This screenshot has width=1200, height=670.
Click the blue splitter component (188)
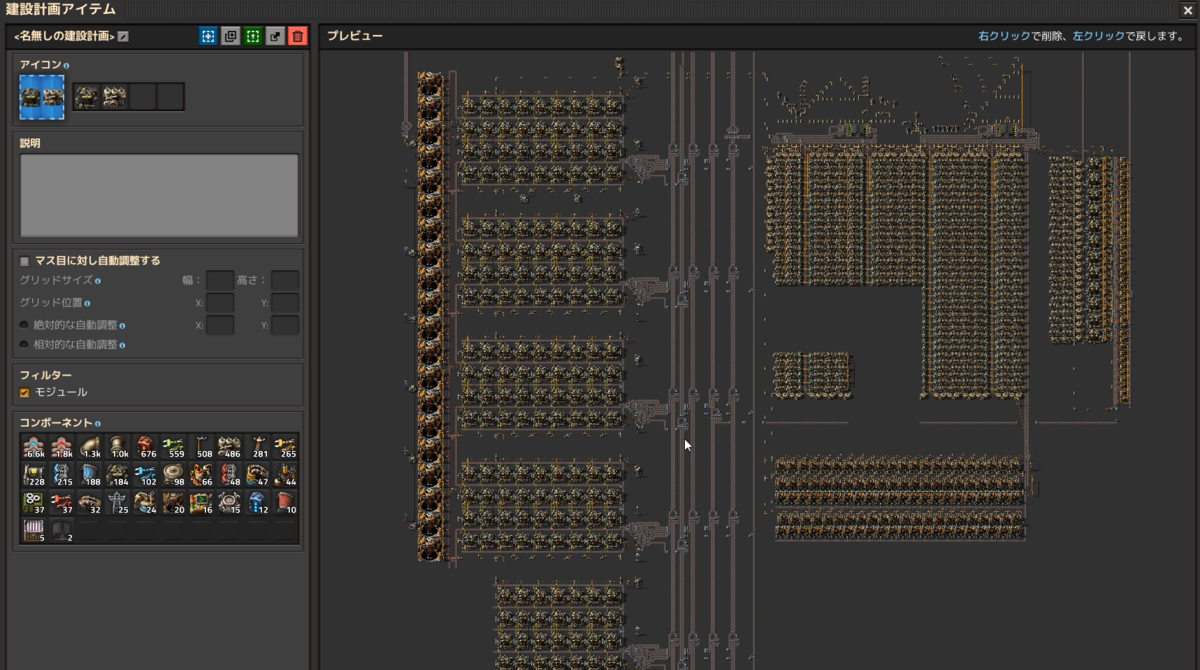(x=90, y=474)
